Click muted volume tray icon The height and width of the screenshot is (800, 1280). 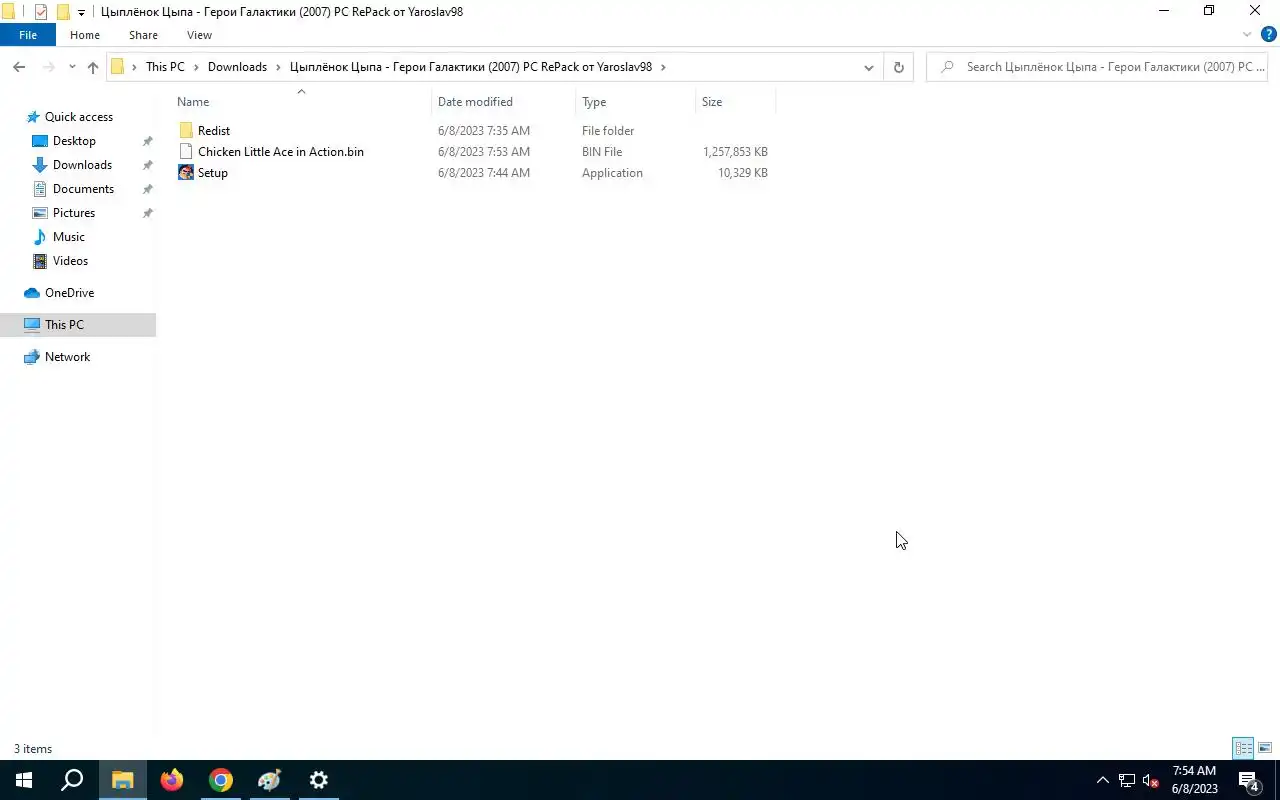pos(1151,780)
